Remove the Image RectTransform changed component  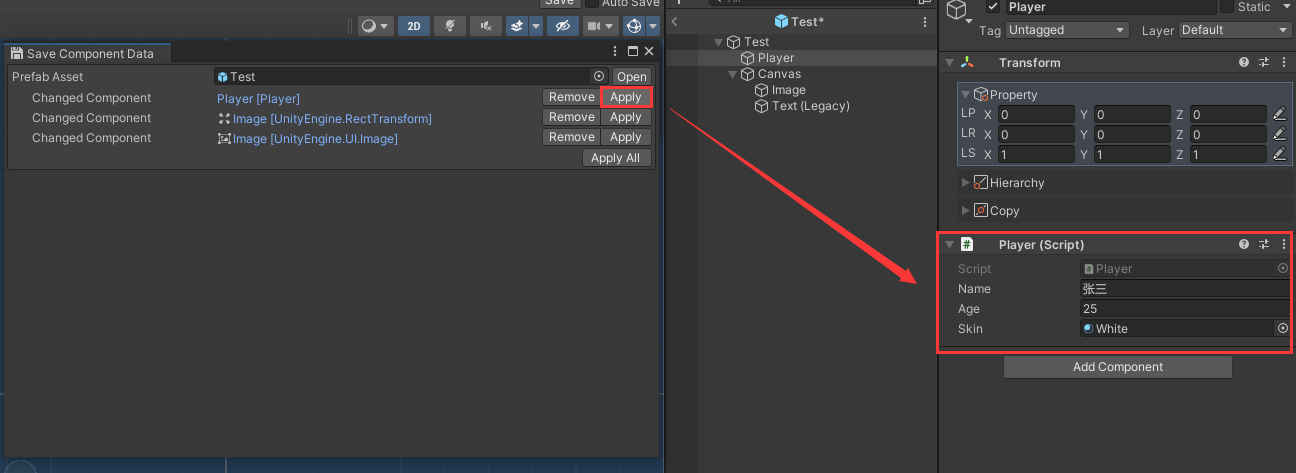tap(572, 117)
